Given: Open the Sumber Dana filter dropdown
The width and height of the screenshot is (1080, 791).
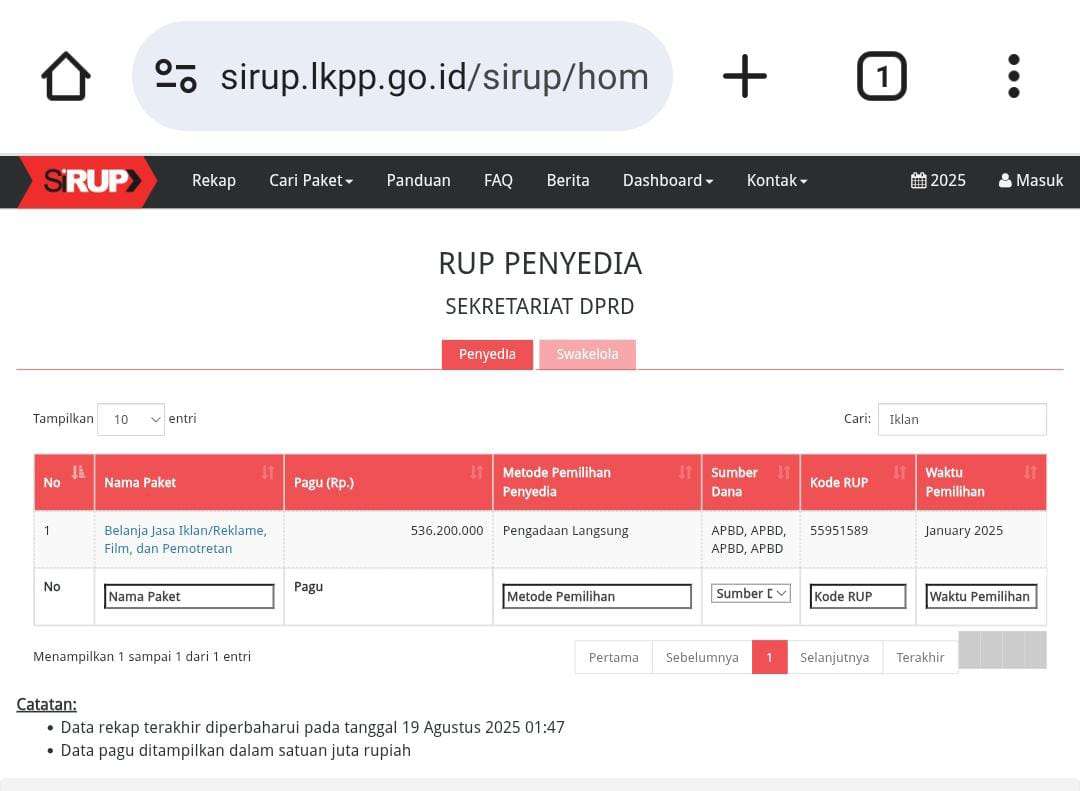Looking at the screenshot, I should coord(751,594).
